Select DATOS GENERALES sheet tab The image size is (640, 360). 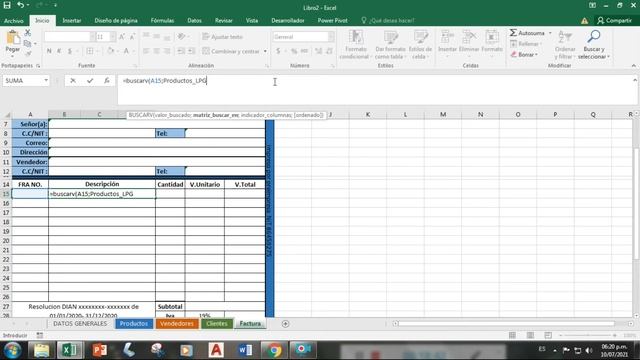click(80, 324)
